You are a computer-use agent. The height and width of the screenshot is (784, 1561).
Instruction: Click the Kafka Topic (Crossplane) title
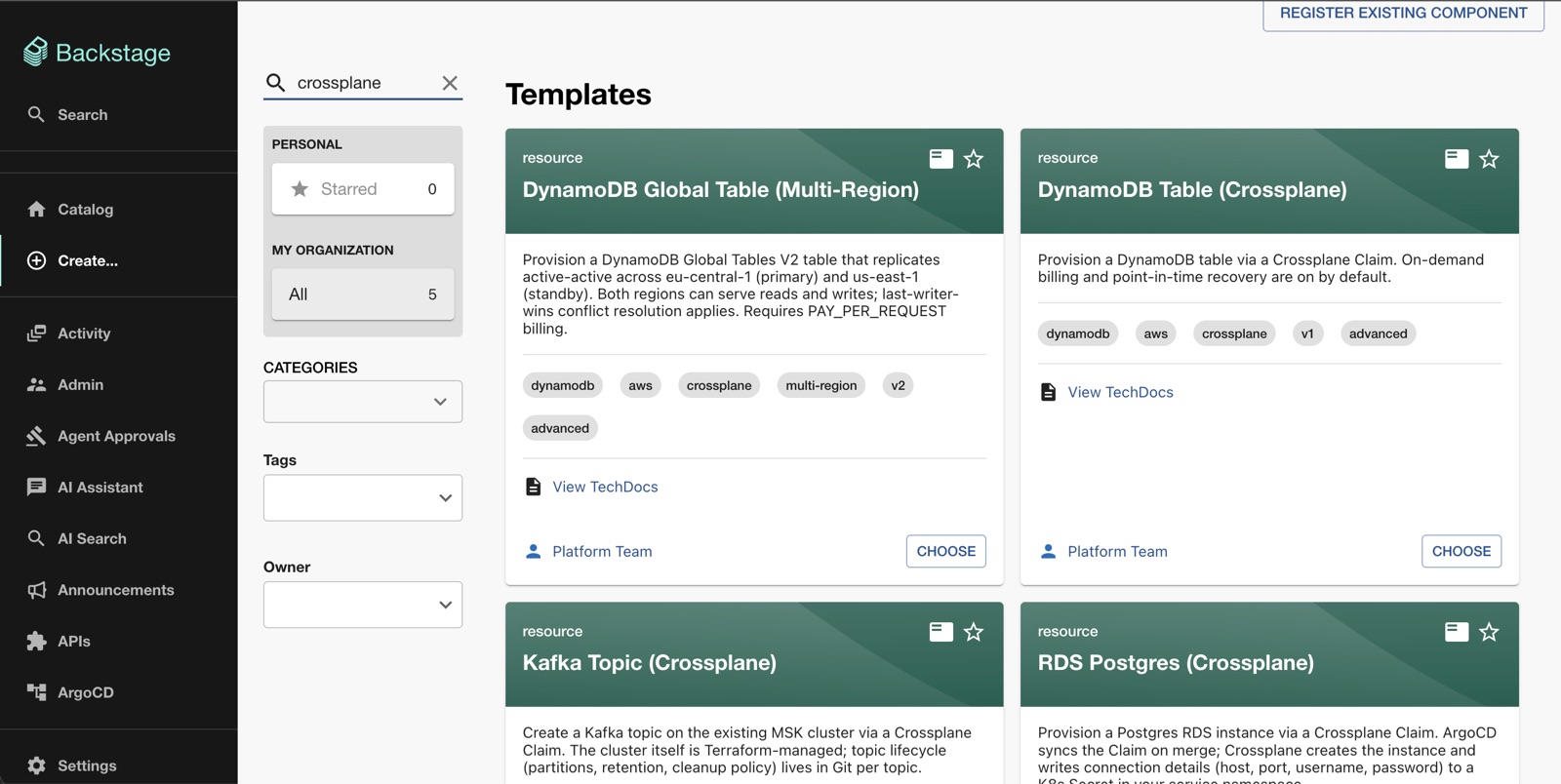(650, 663)
